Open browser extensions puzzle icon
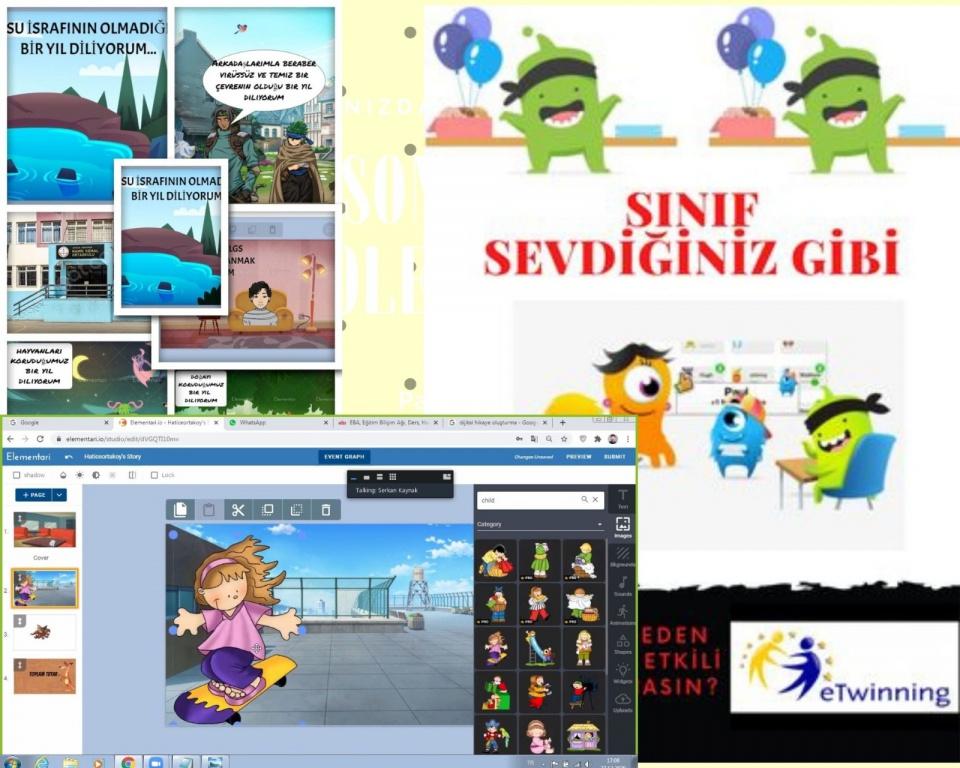This screenshot has height=768, width=960. click(597, 439)
